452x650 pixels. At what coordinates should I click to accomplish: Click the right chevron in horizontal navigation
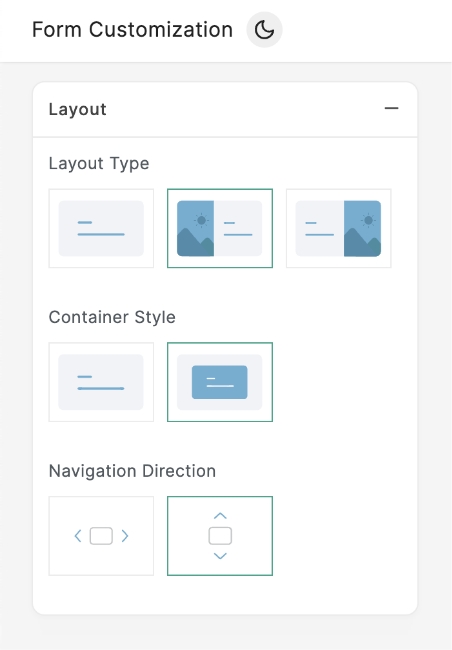(125, 536)
